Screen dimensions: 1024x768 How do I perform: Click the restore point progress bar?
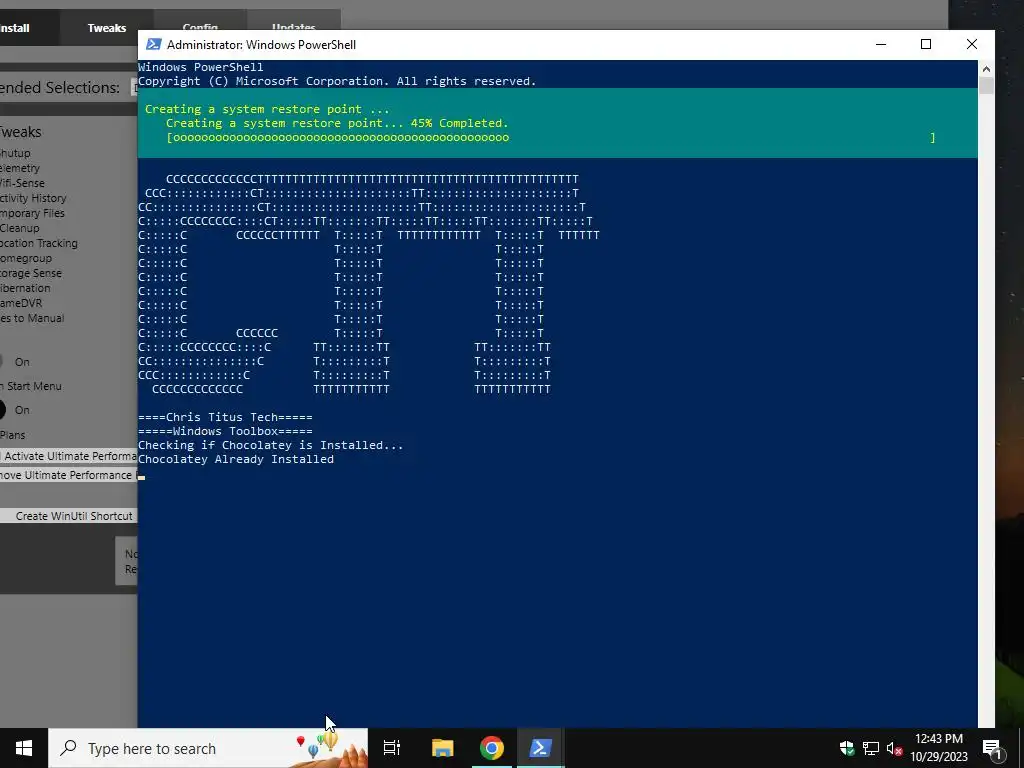point(551,138)
